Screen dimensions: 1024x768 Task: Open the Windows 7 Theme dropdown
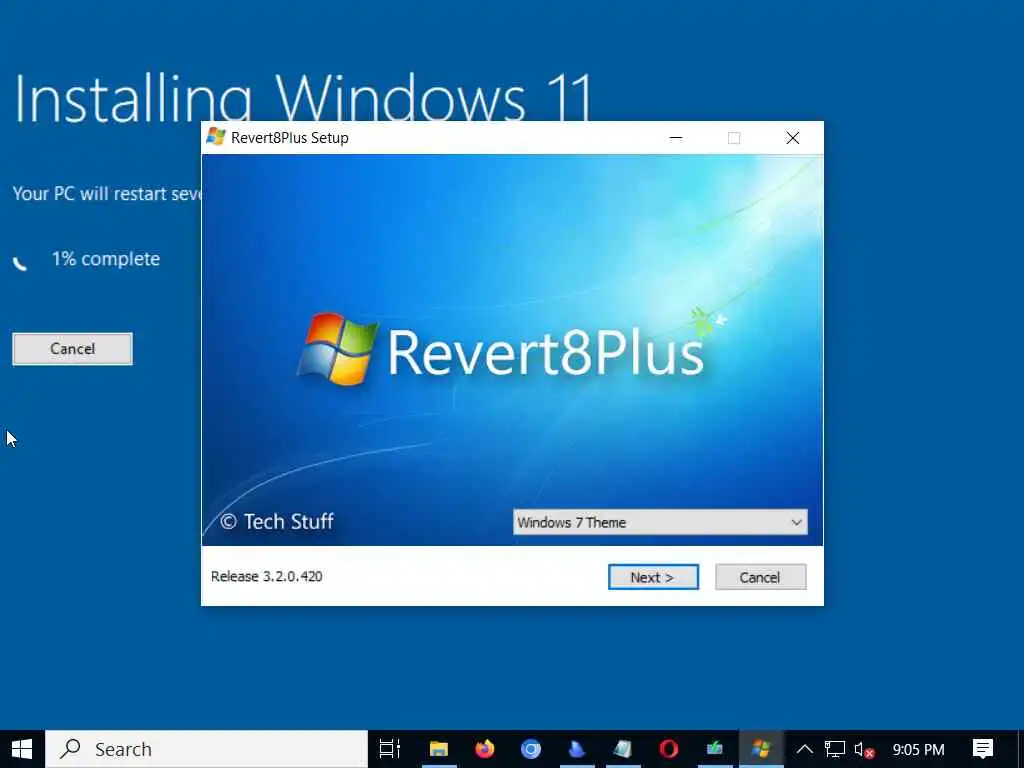660,522
